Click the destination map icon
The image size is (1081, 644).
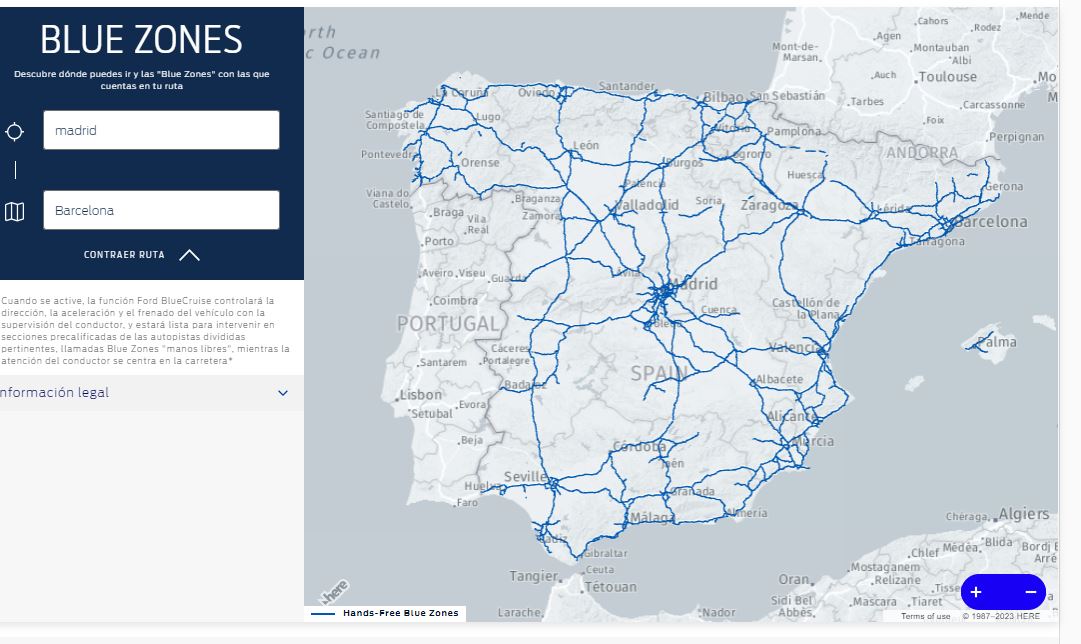tap(14, 211)
